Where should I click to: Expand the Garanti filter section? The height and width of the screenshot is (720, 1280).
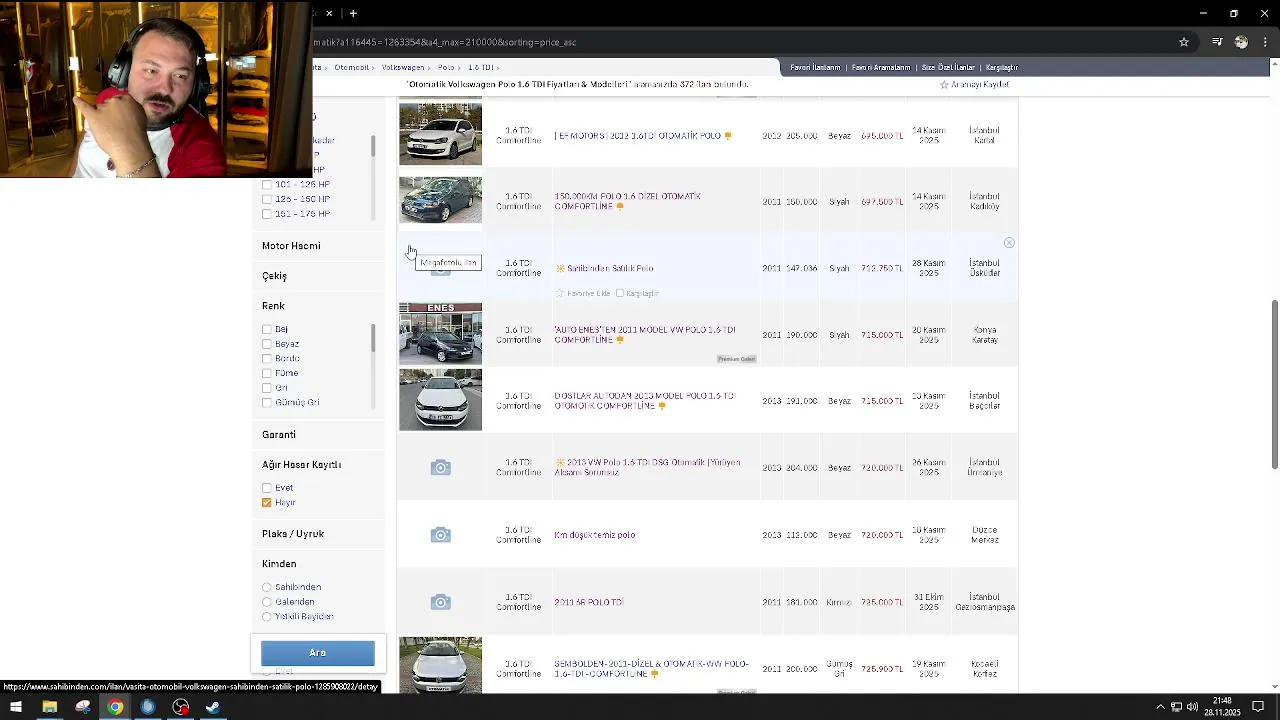click(279, 435)
